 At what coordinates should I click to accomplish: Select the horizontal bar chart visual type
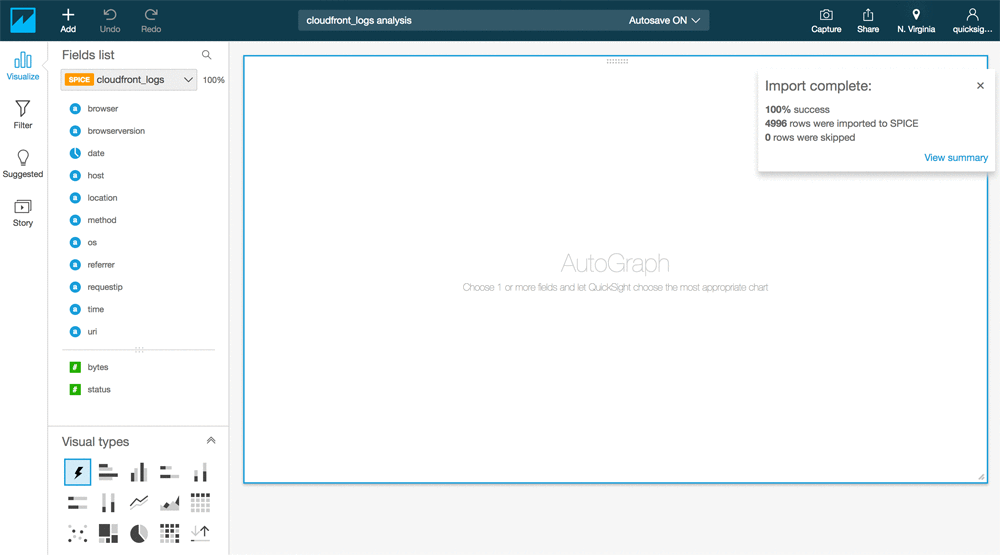coord(108,472)
